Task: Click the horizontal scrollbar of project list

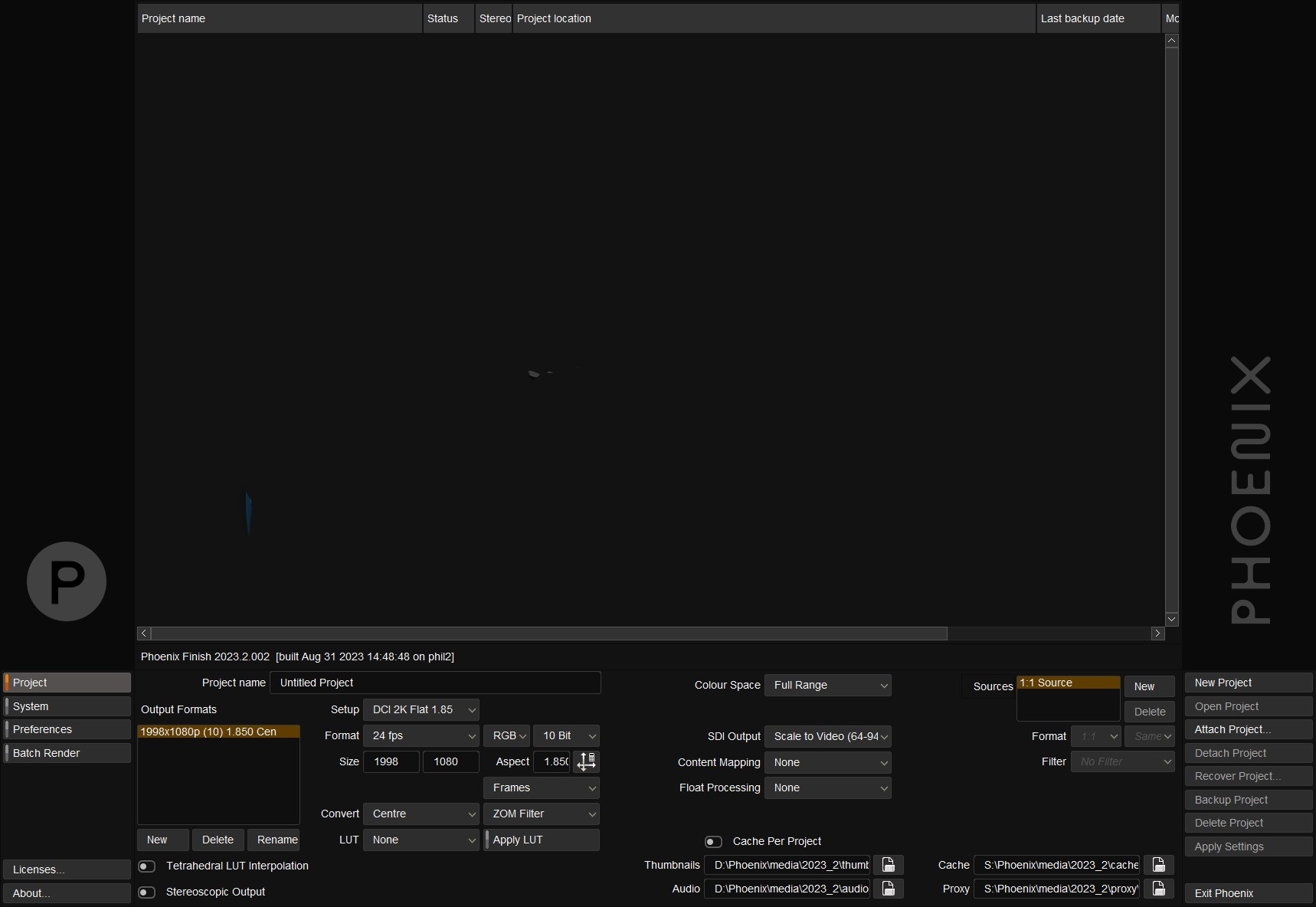Action: pyautogui.click(x=550, y=634)
